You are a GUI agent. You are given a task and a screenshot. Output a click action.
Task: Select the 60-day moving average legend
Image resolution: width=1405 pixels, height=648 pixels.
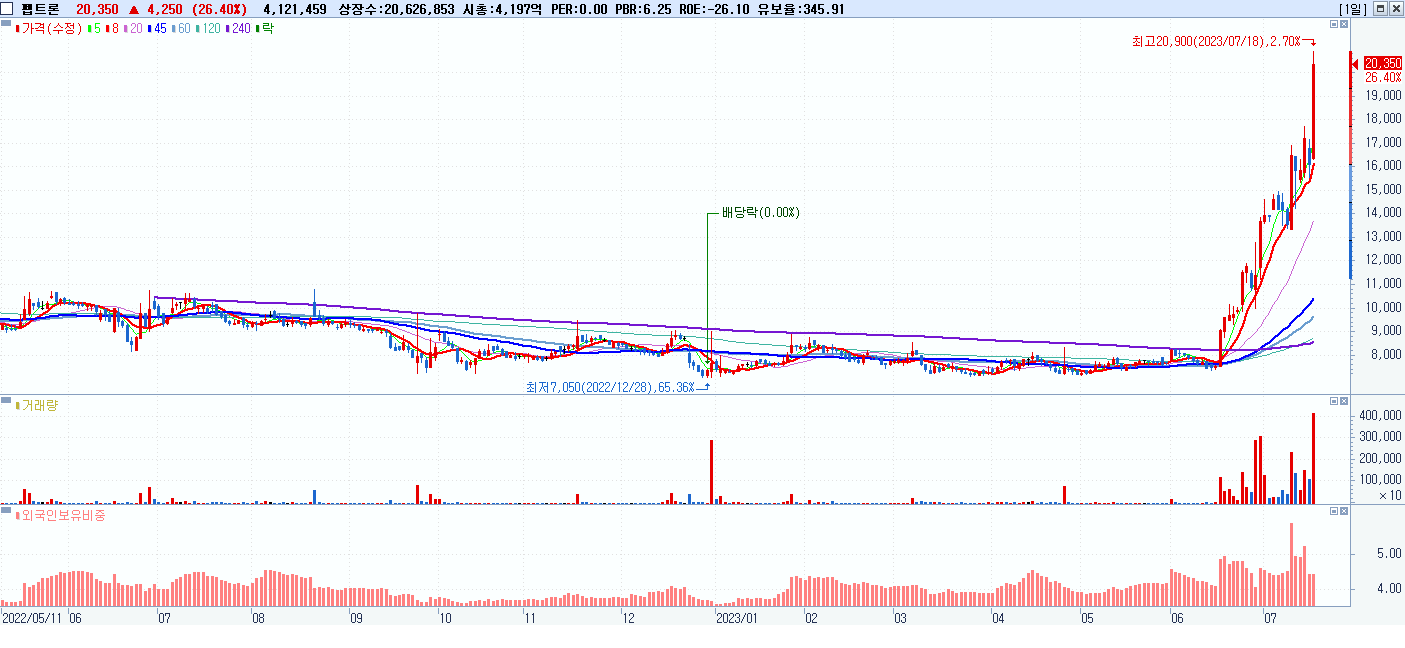pyautogui.click(x=182, y=28)
